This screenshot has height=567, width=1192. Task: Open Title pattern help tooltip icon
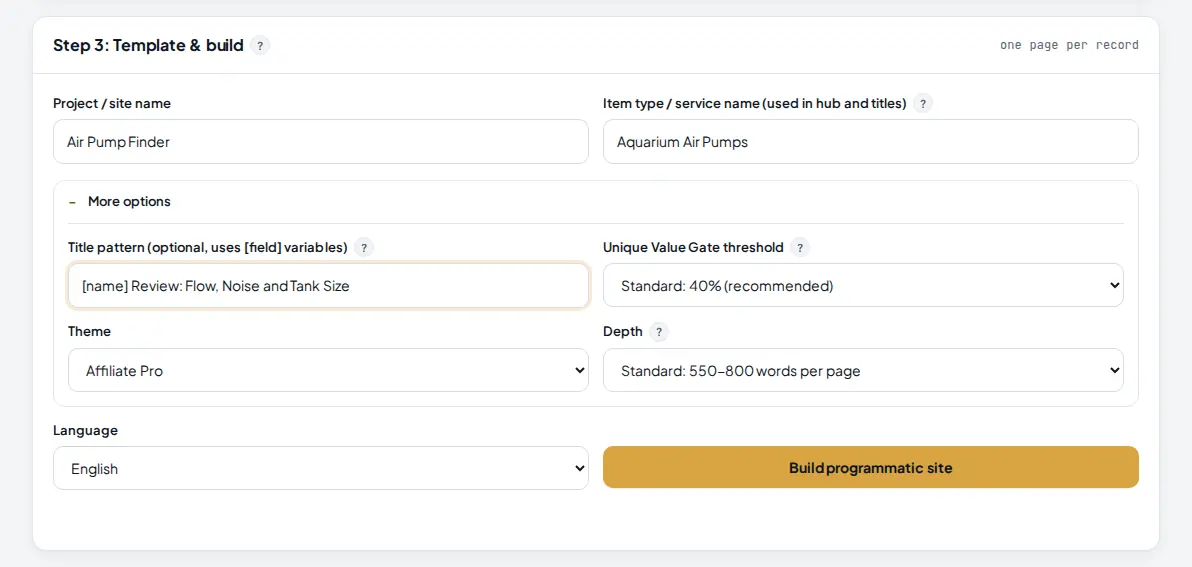tap(364, 247)
